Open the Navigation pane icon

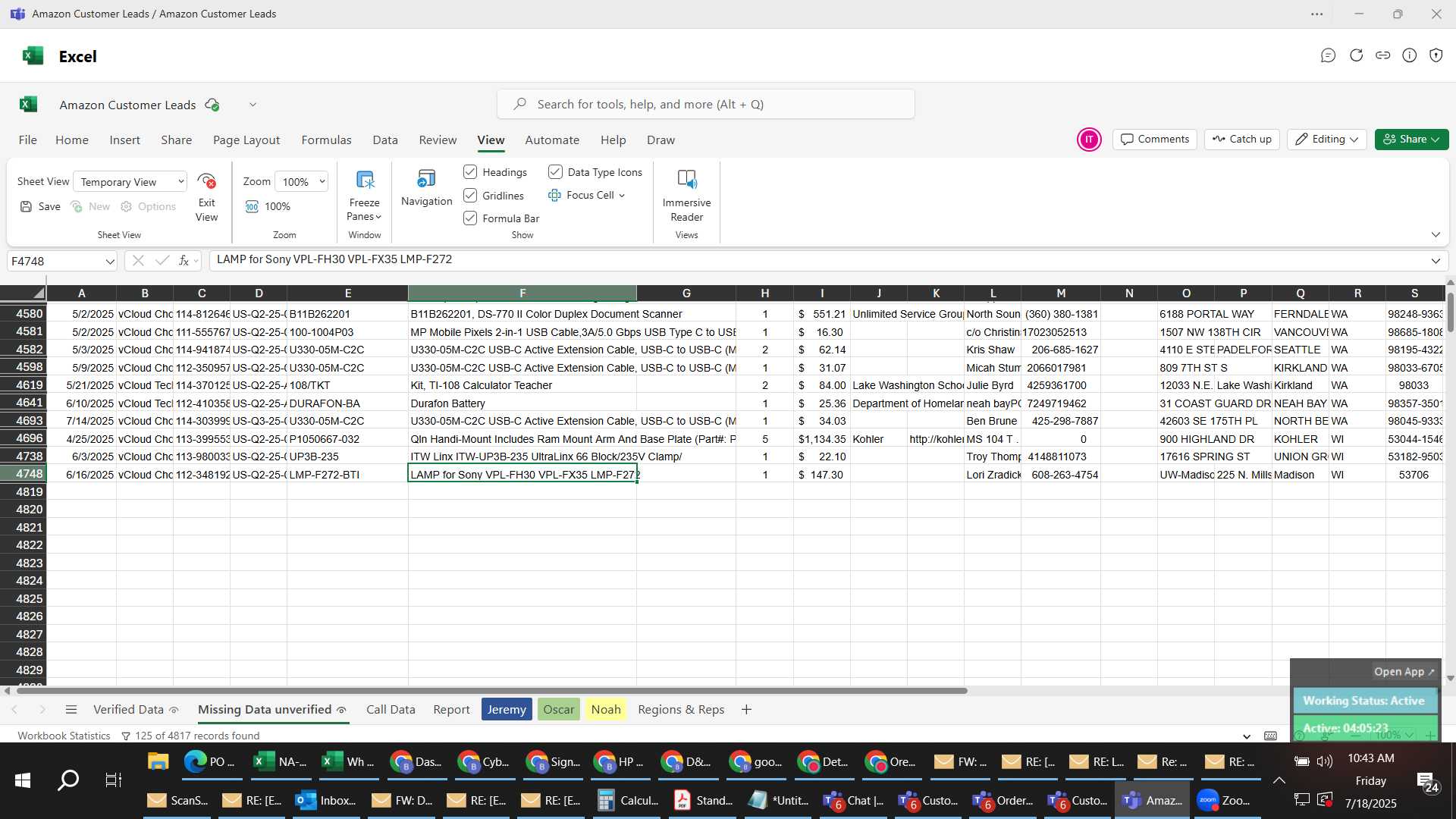426,179
